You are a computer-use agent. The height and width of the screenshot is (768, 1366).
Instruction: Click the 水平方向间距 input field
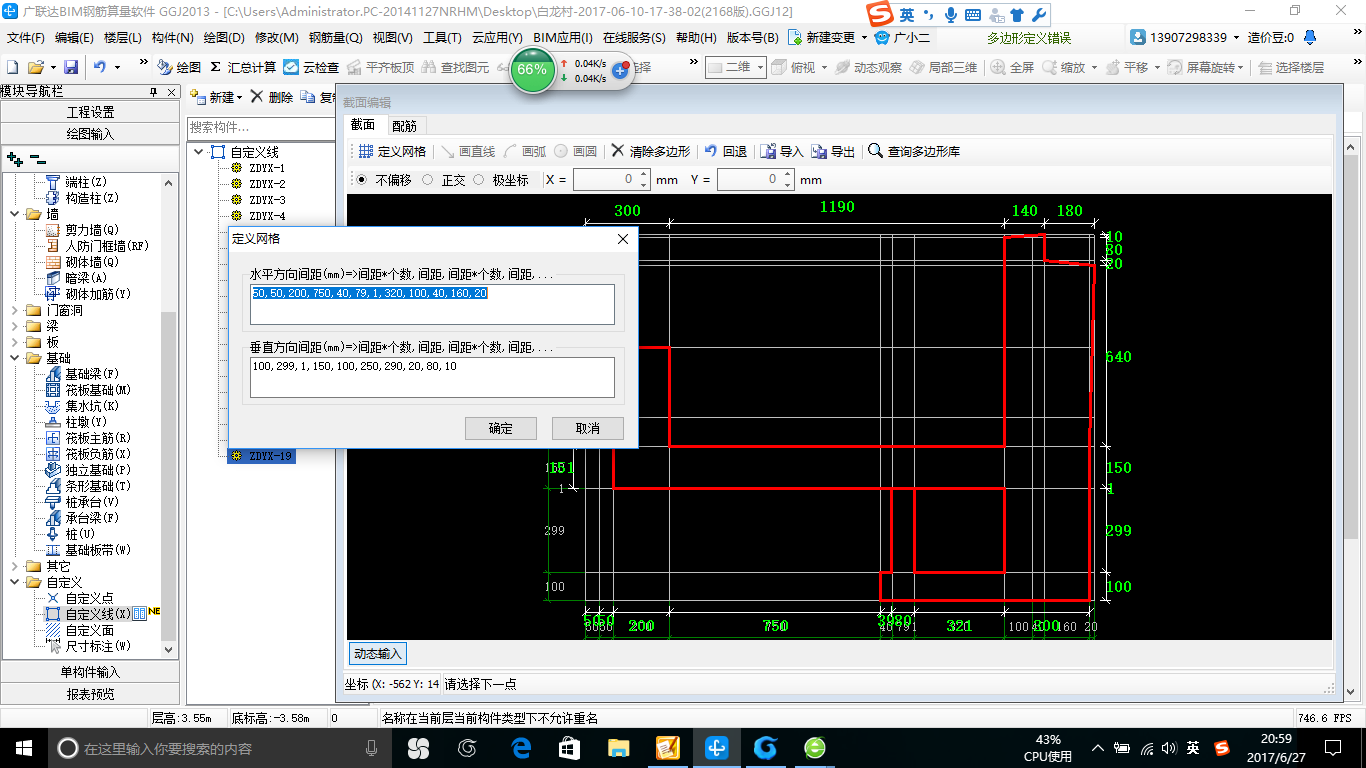(x=432, y=304)
